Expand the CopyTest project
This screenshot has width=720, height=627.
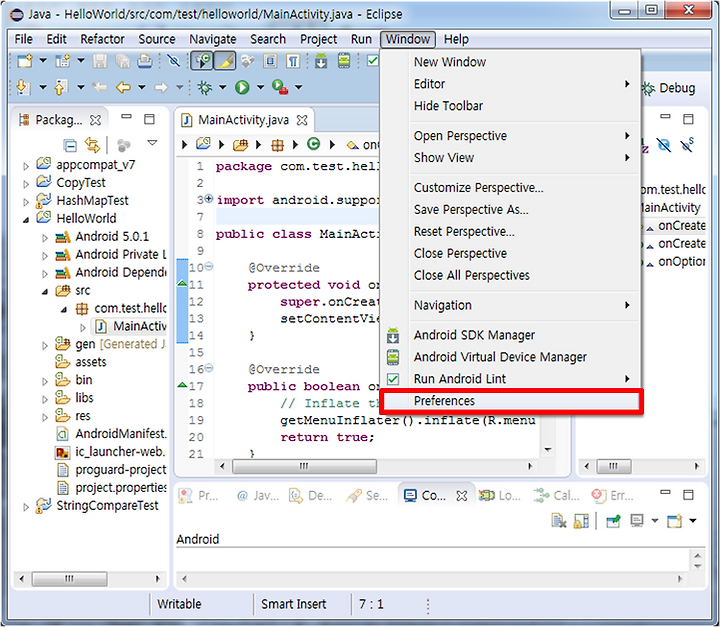[26, 184]
